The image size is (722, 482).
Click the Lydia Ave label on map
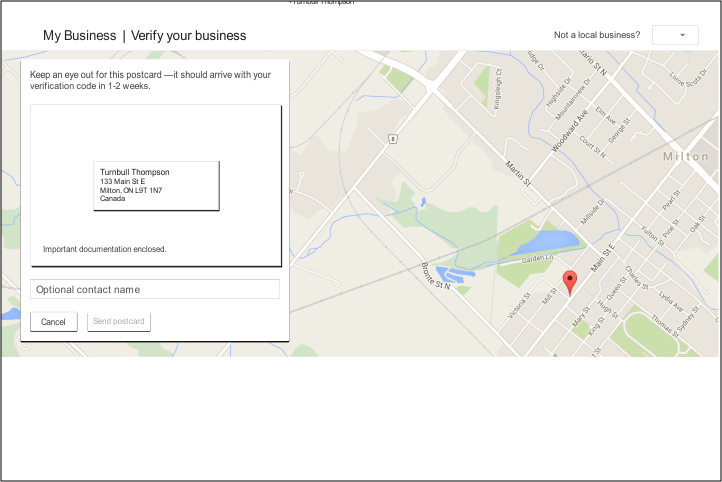point(670,300)
